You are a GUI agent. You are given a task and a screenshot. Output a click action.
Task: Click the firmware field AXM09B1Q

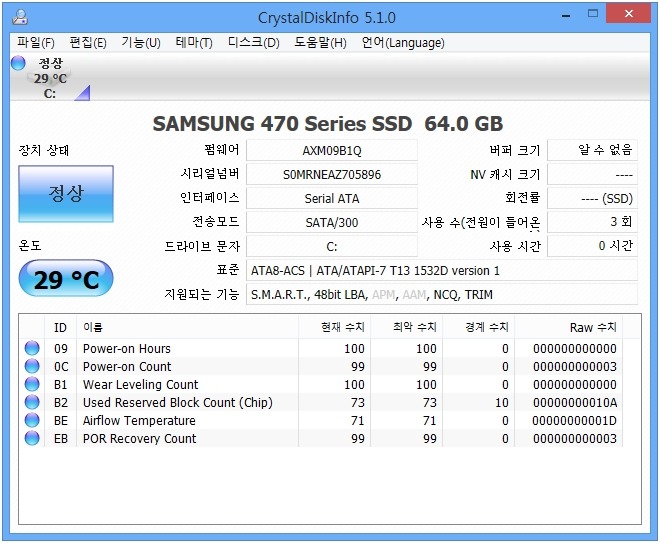(x=332, y=150)
